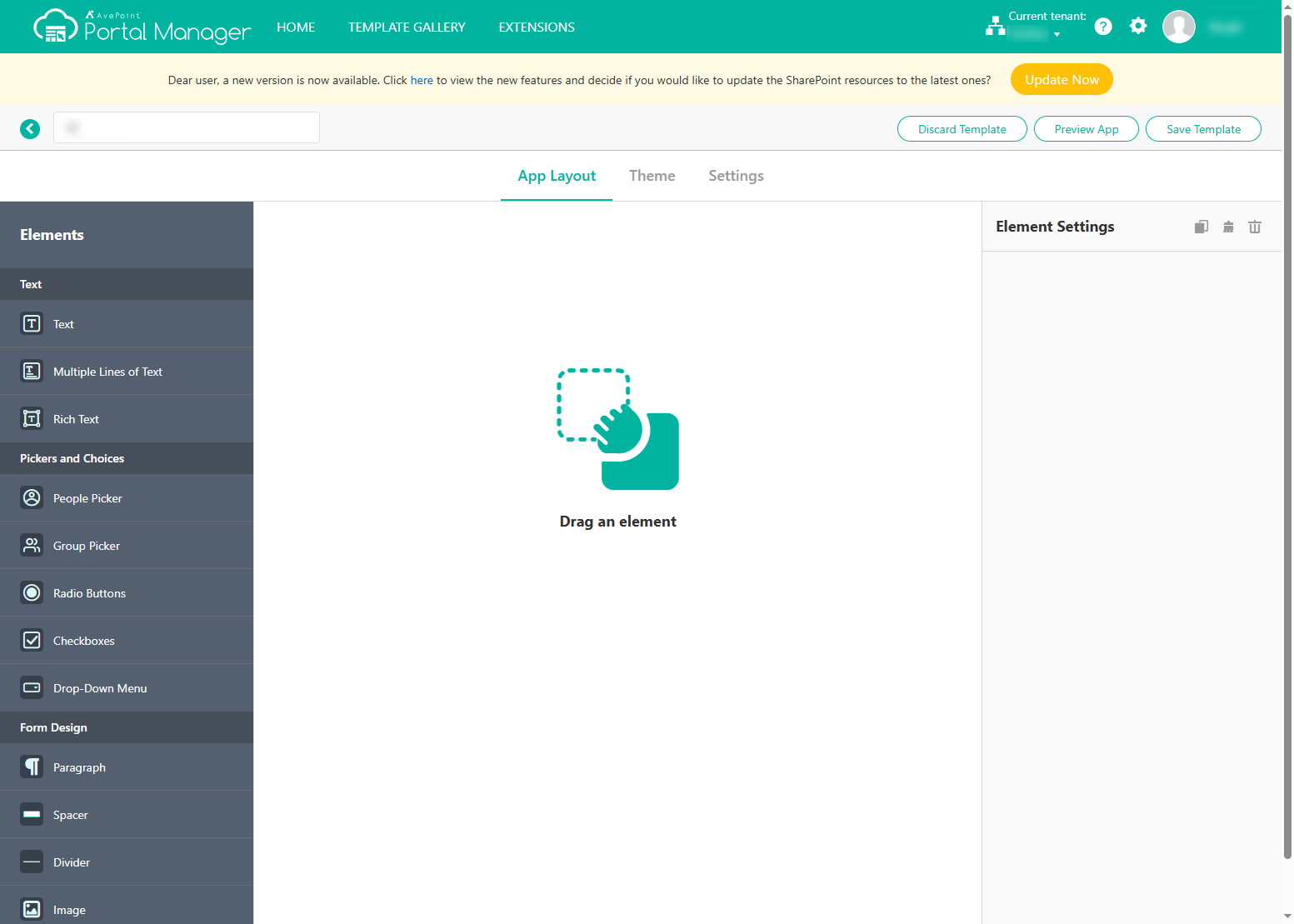Select the Multiple Lines of Text element
Screen dimensions: 1294x924
[x=107, y=371]
